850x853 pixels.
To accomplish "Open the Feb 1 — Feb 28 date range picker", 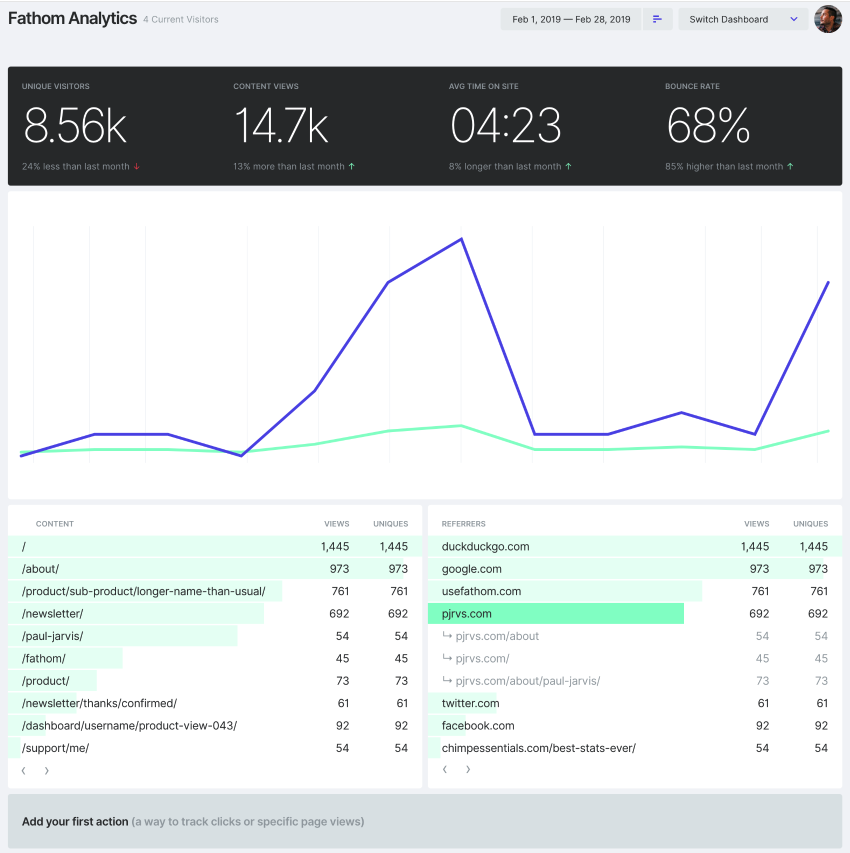I will (x=570, y=18).
